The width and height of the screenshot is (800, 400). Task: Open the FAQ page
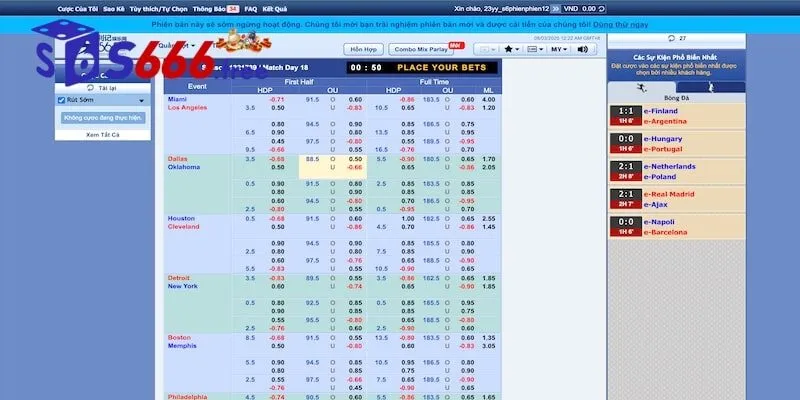coord(251,9)
